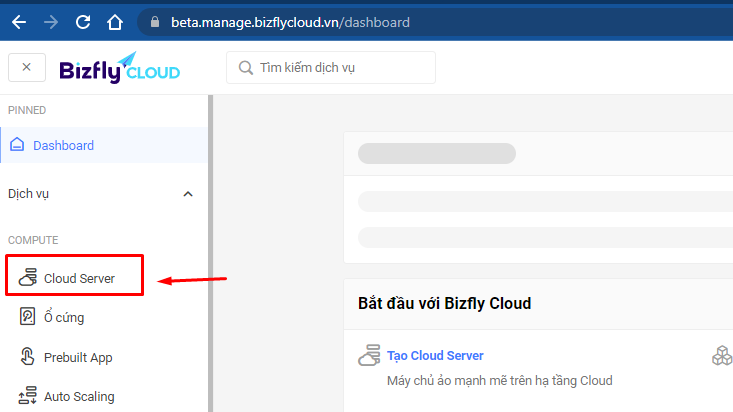733x412 pixels.
Task: Click the Bắt đầu với Bizfly Cloud heading
Action: [x=445, y=304]
